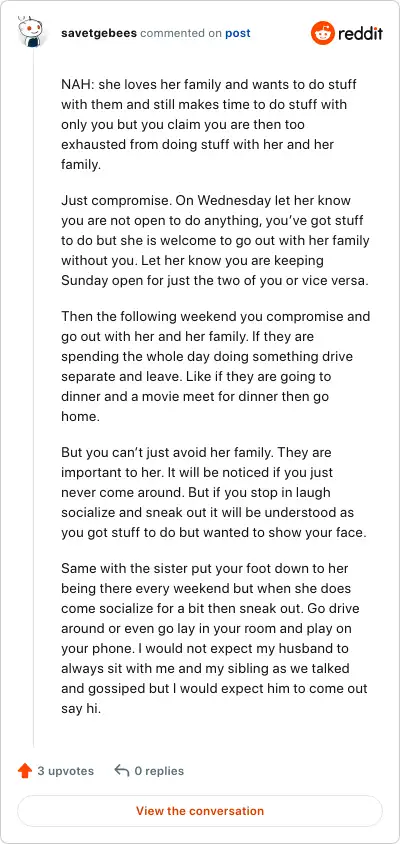Click the orange upvote arrow
This screenshot has height=844, width=400.
pos(25,771)
